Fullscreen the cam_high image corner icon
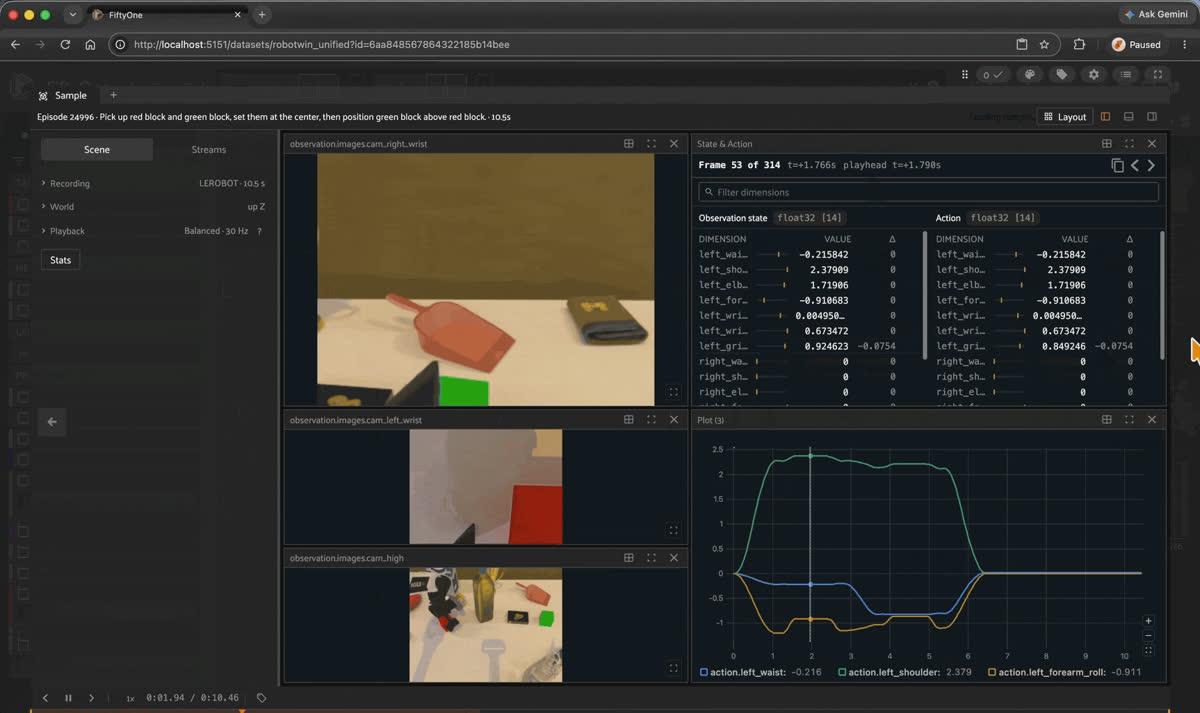This screenshot has height=713, width=1200. point(673,669)
